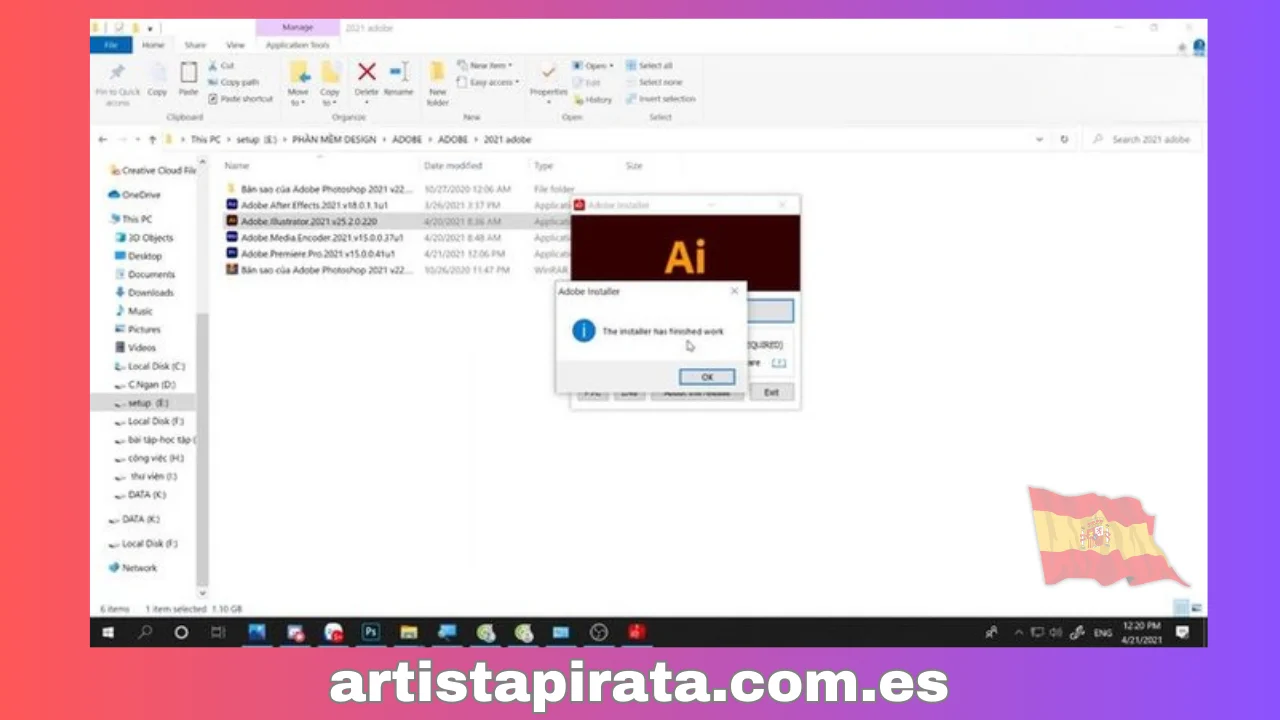Open the File tab
The image size is (1280, 720).
pos(111,45)
